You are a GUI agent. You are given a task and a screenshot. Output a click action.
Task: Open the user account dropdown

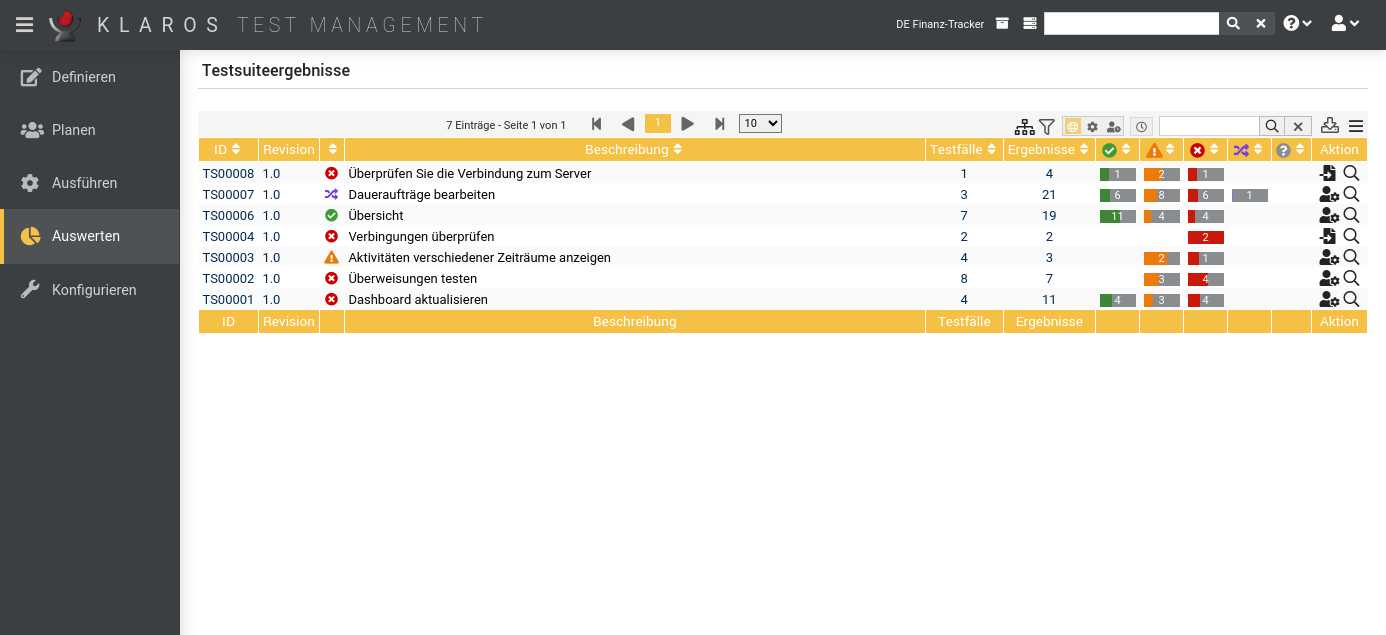(x=1345, y=24)
